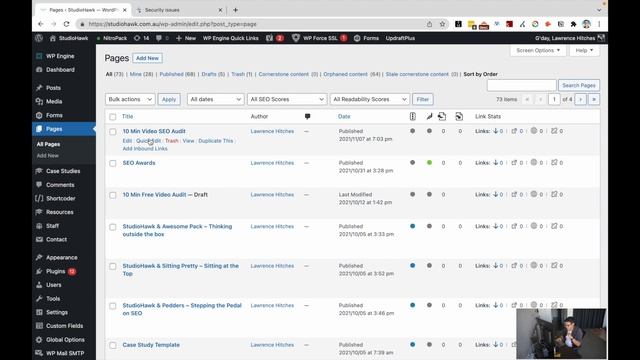Viewport: 640px width, 360px height.
Task: Expand the Help panel
Action: [584, 50]
